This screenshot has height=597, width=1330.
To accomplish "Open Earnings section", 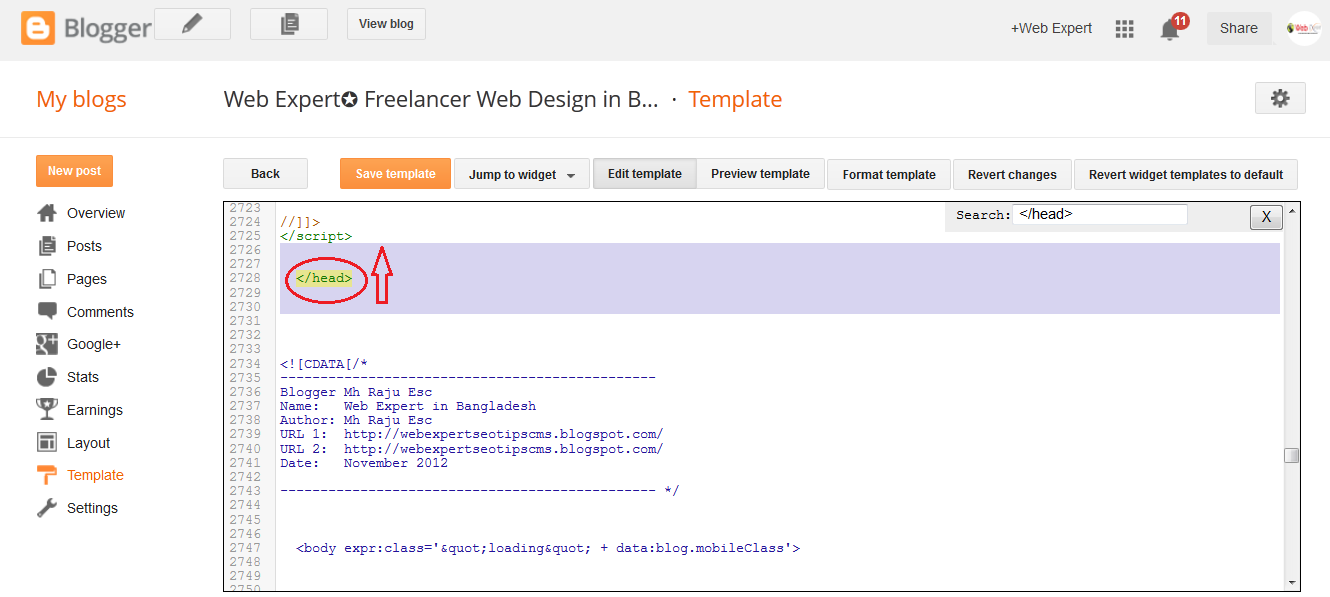I will tap(95, 410).
